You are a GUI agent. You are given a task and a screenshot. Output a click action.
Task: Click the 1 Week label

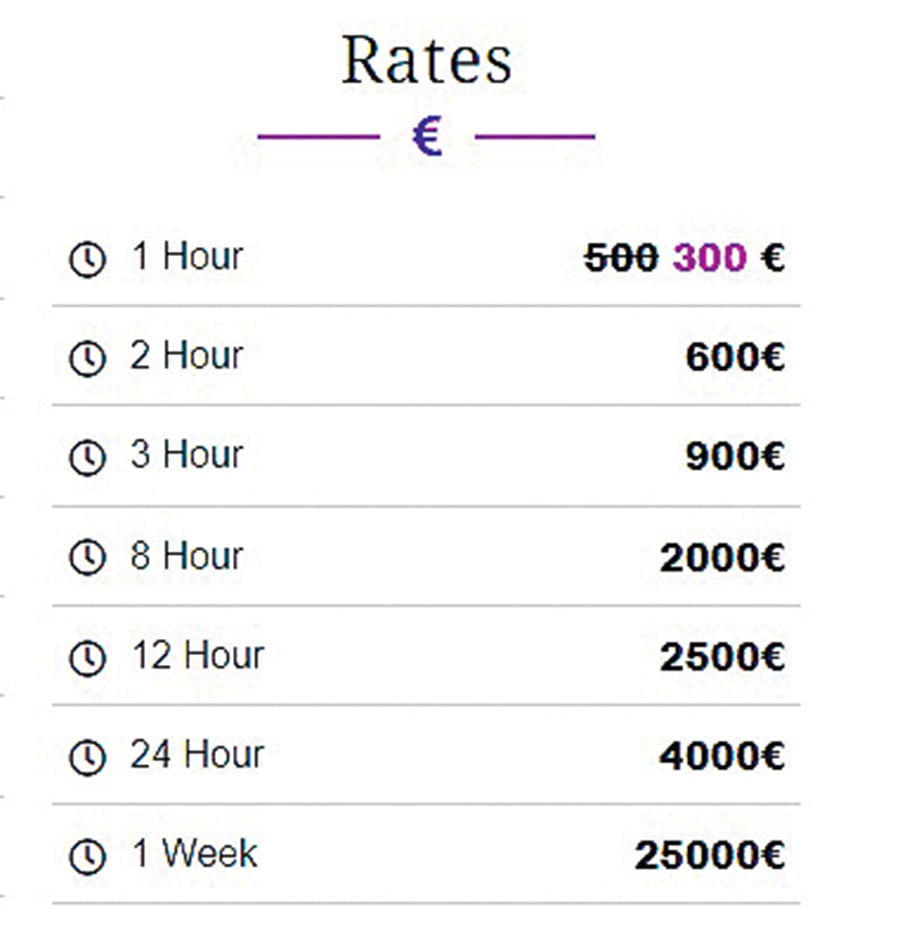click(x=195, y=854)
